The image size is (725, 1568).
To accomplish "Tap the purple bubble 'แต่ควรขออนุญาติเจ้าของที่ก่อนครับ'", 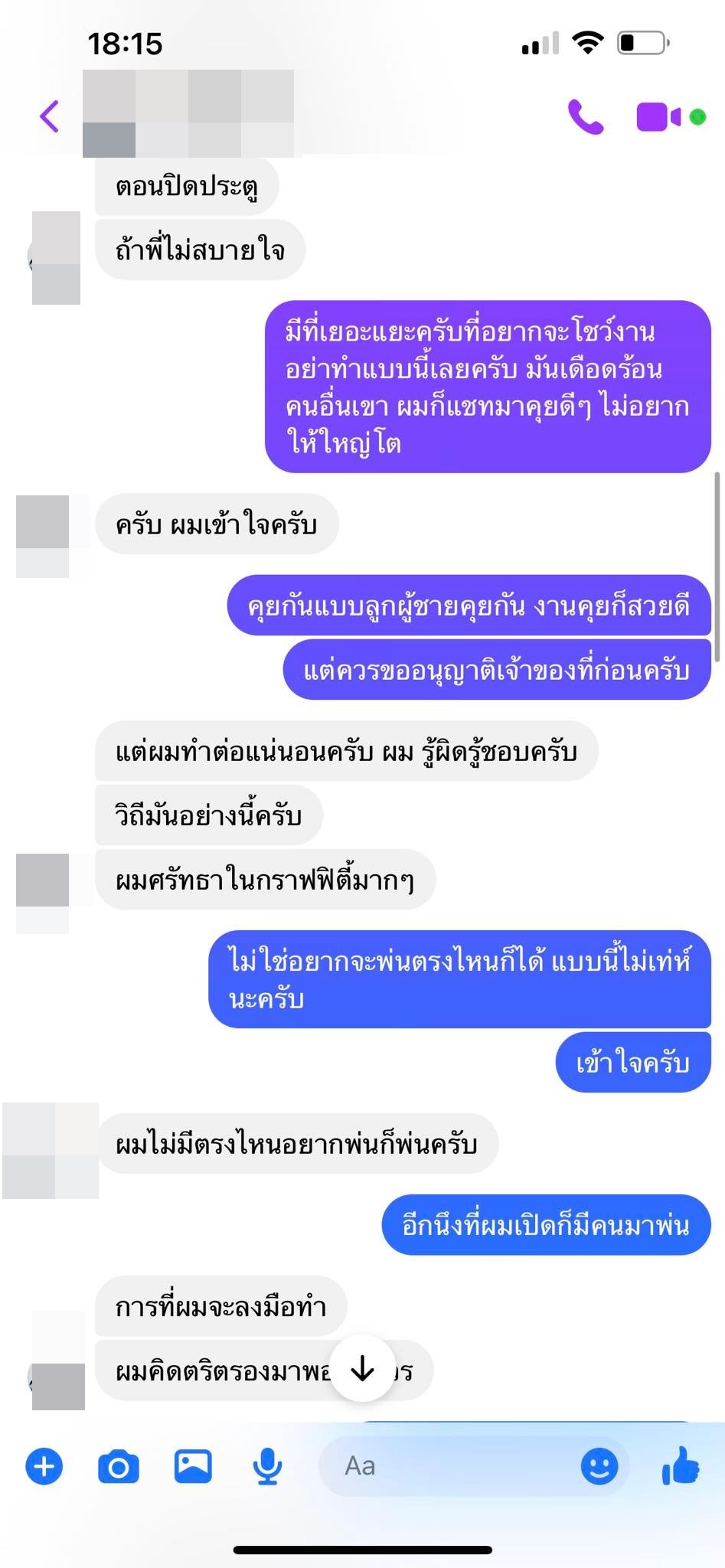I will pos(497,670).
